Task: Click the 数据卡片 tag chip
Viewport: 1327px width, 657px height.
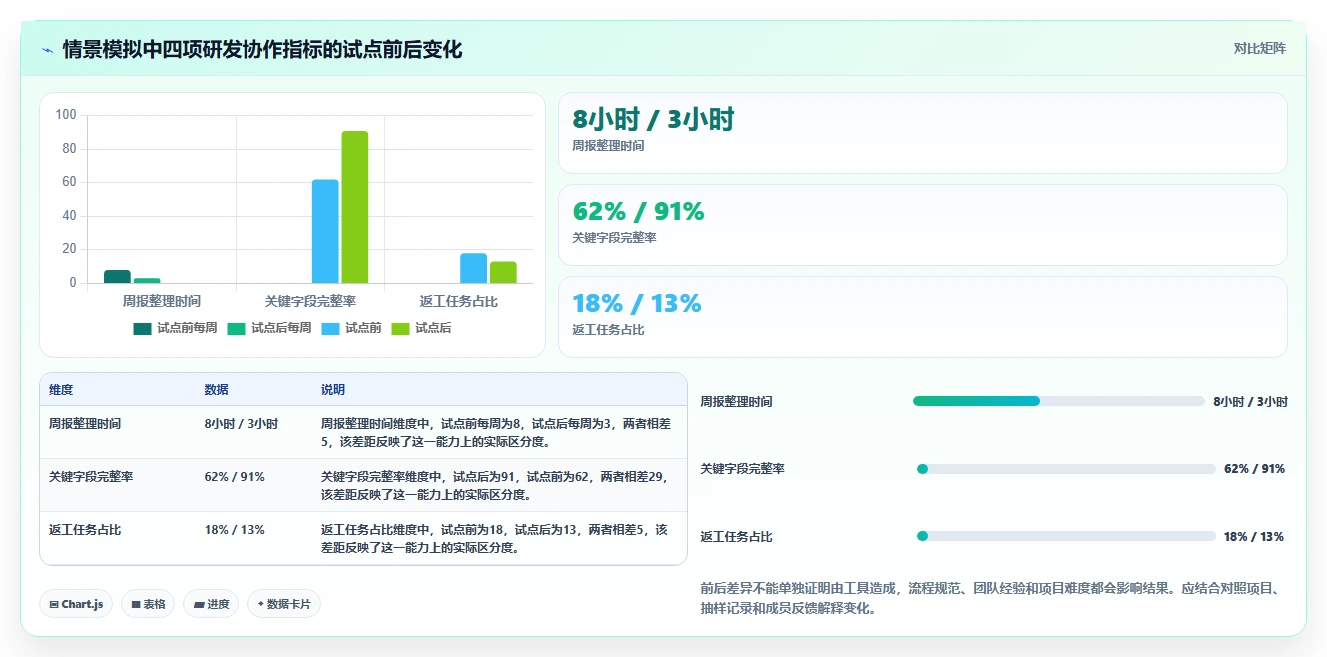Action: coord(284,604)
